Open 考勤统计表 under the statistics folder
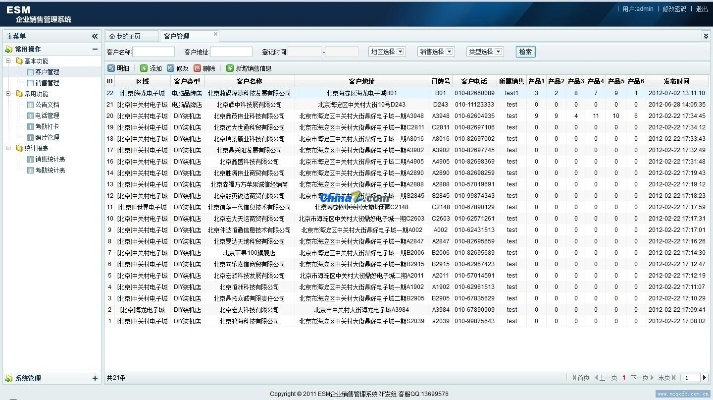Screen dimensions: 713x400 pyautogui.click(x=50, y=170)
